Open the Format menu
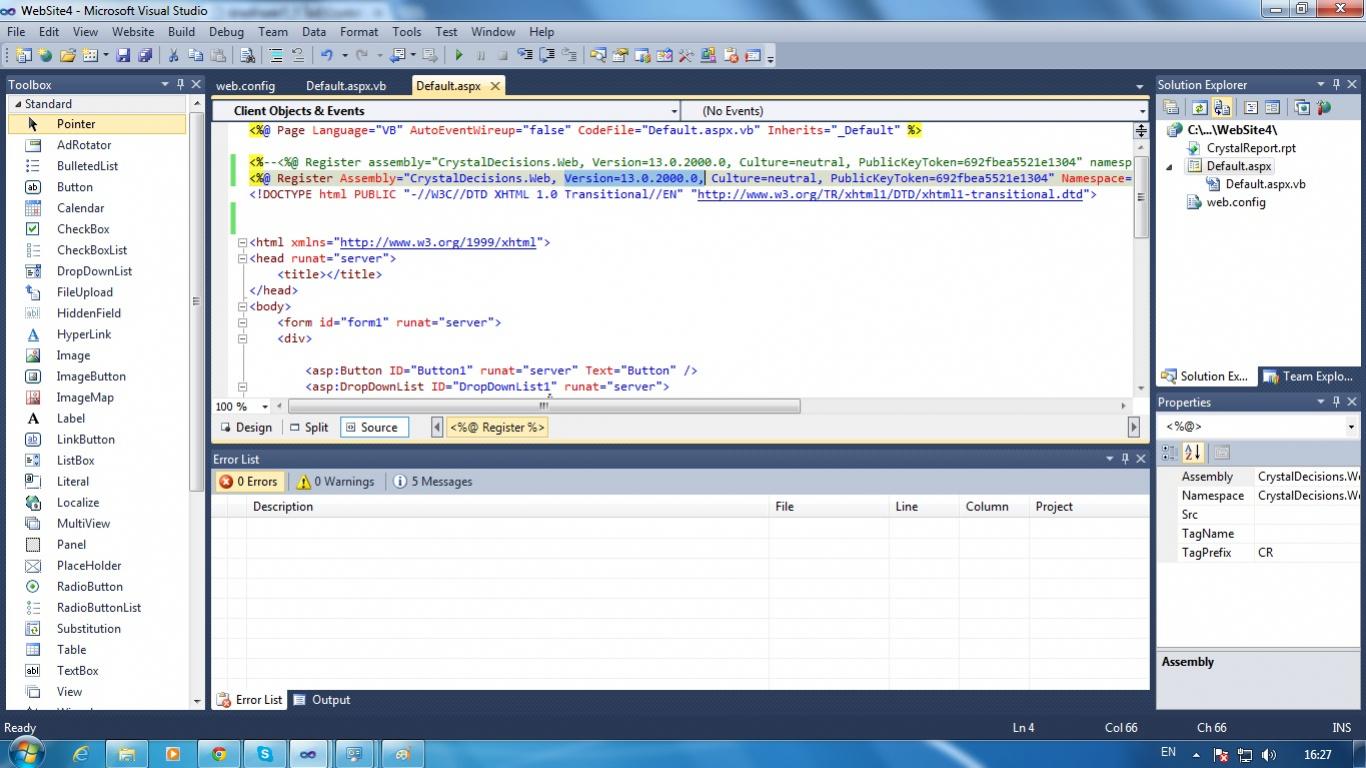The width and height of the screenshot is (1366, 768). click(x=359, y=31)
